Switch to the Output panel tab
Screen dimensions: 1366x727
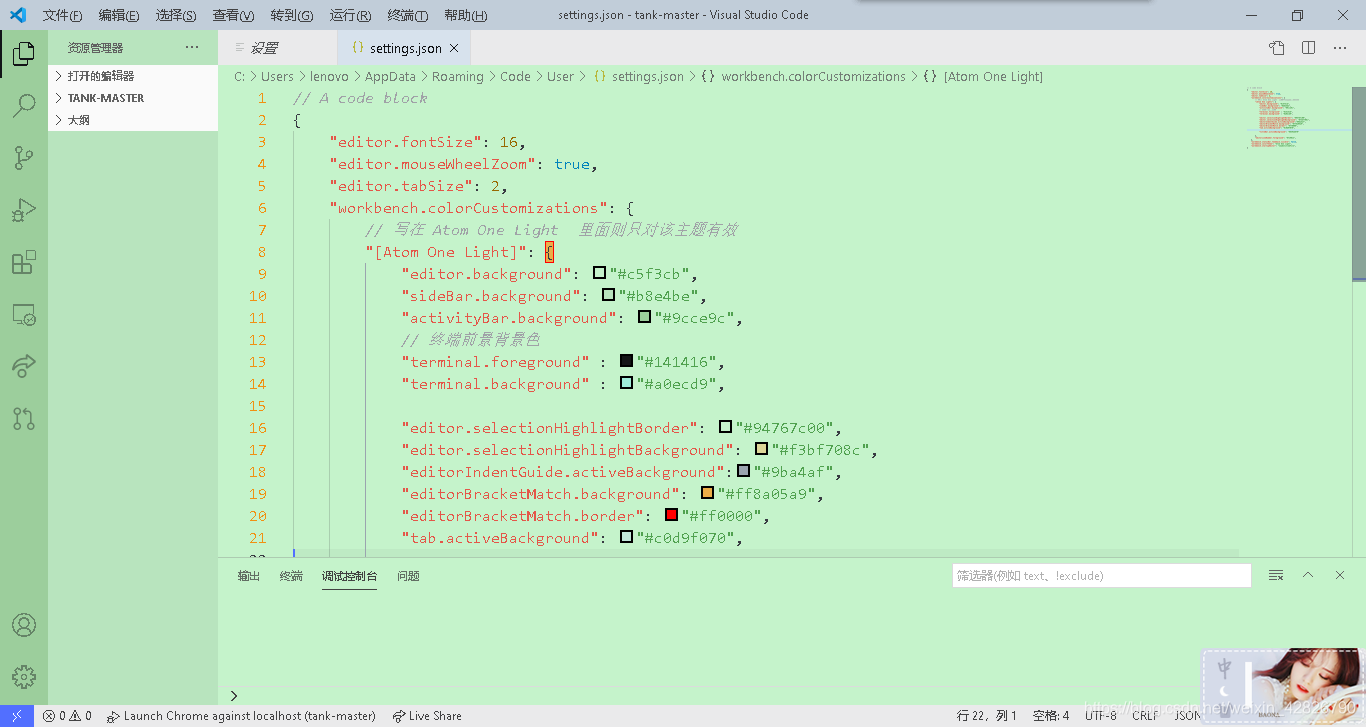click(249, 576)
